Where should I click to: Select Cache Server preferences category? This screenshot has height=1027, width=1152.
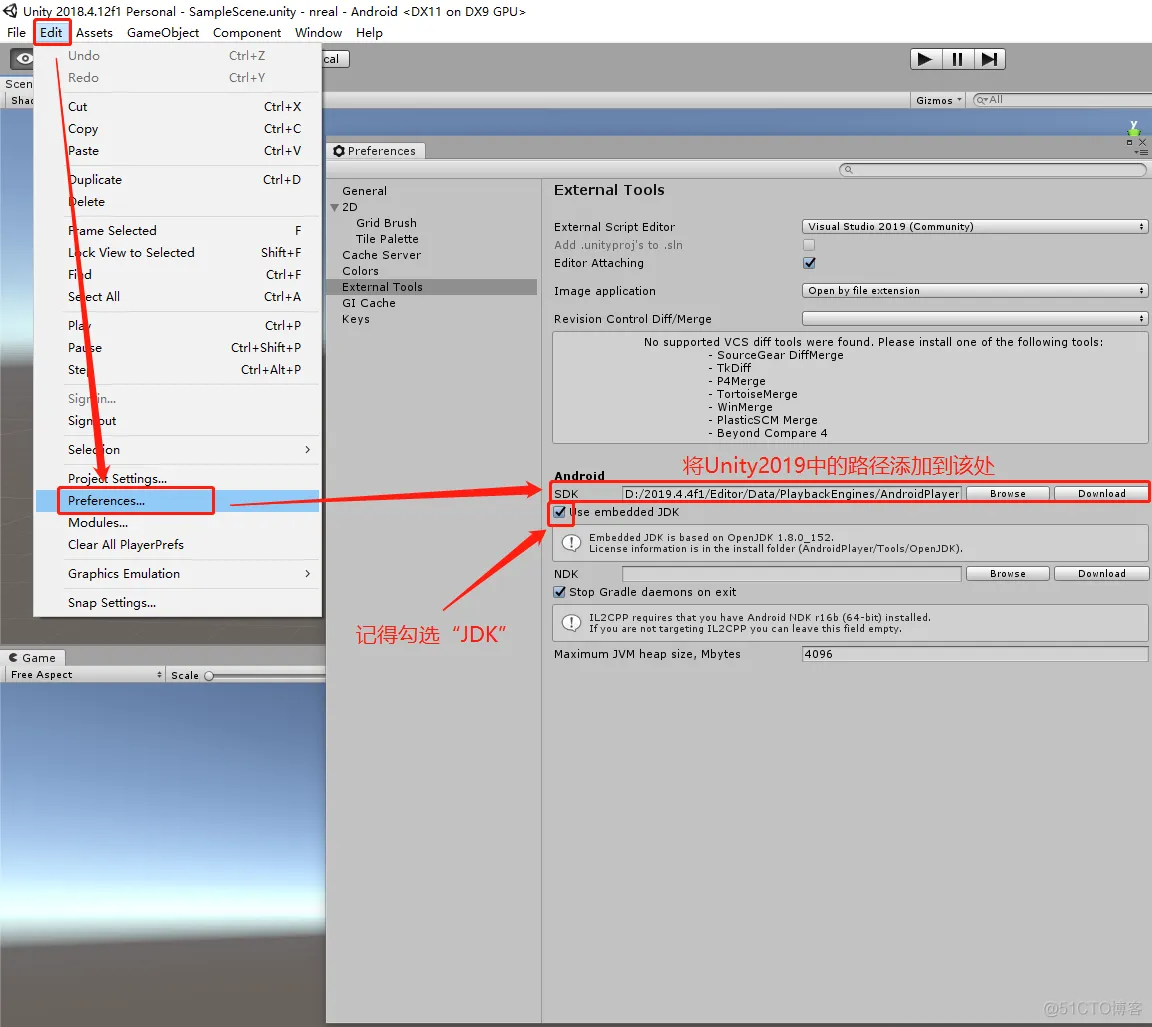click(381, 255)
